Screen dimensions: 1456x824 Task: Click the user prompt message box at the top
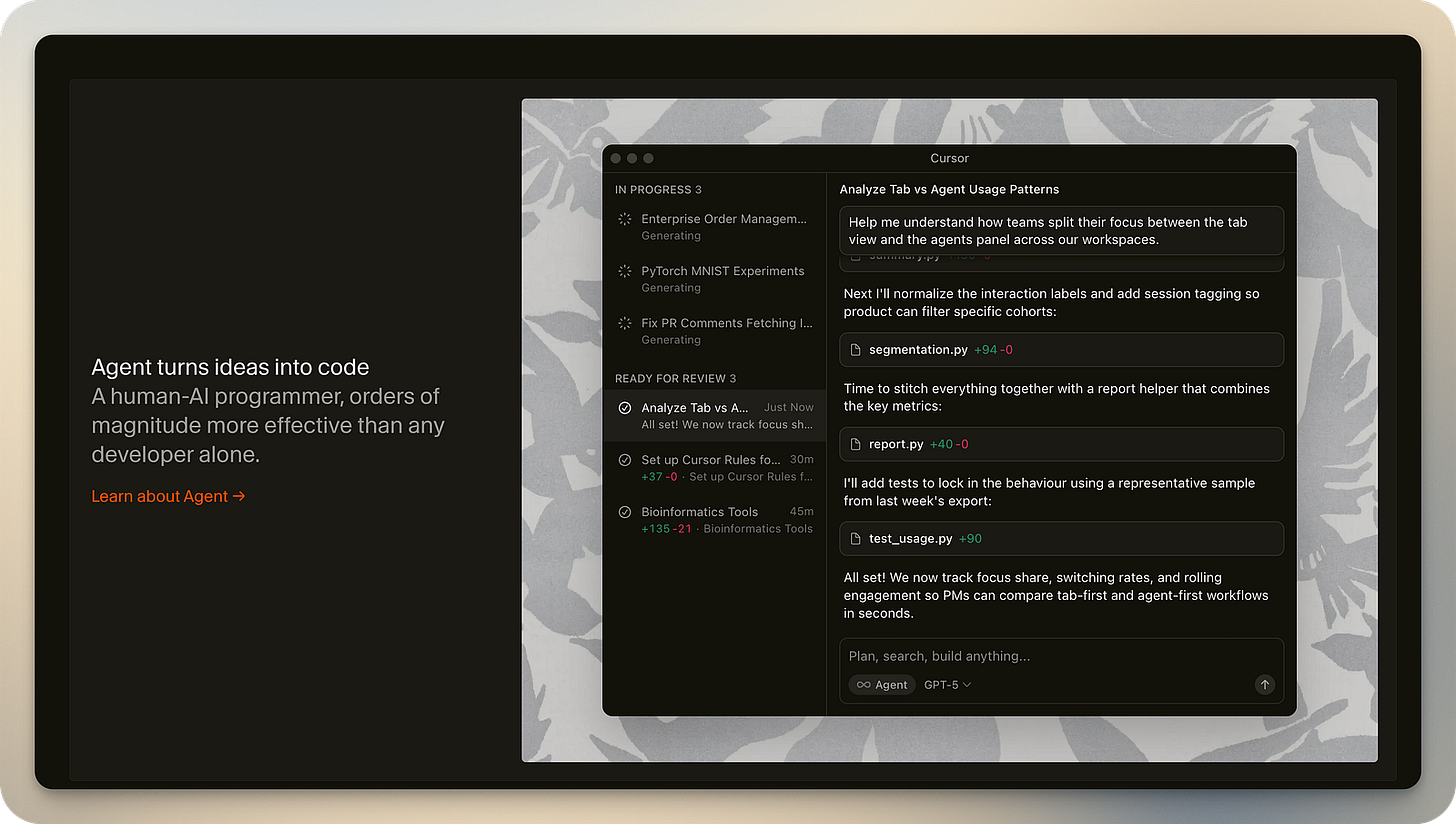[1061, 231]
